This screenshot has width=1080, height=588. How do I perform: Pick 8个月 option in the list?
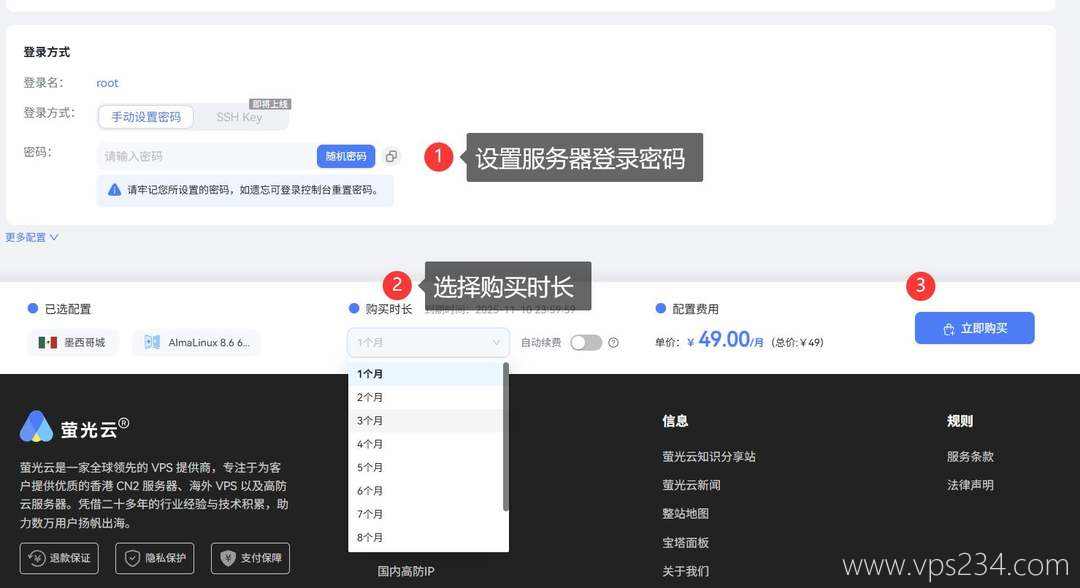point(370,538)
